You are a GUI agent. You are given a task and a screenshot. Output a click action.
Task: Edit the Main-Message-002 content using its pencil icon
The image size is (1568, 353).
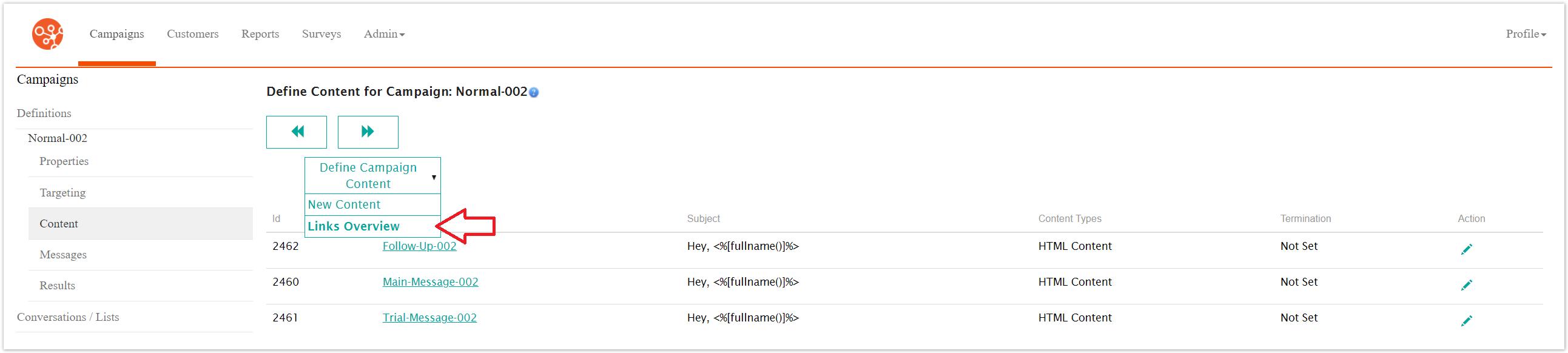(1467, 284)
